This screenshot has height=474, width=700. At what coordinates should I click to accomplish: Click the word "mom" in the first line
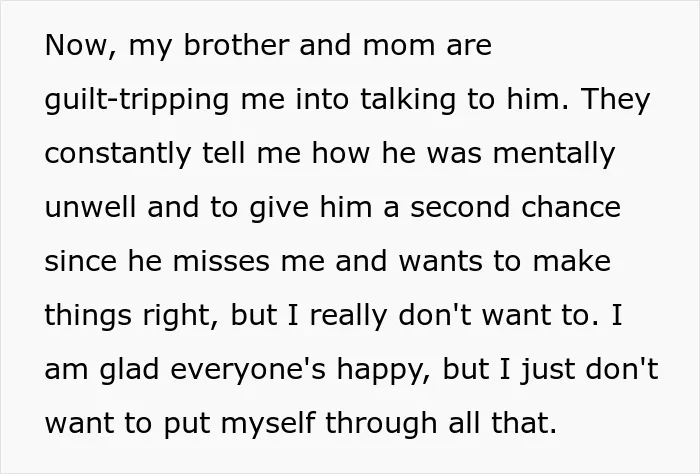pyautogui.click(x=399, y=46)
